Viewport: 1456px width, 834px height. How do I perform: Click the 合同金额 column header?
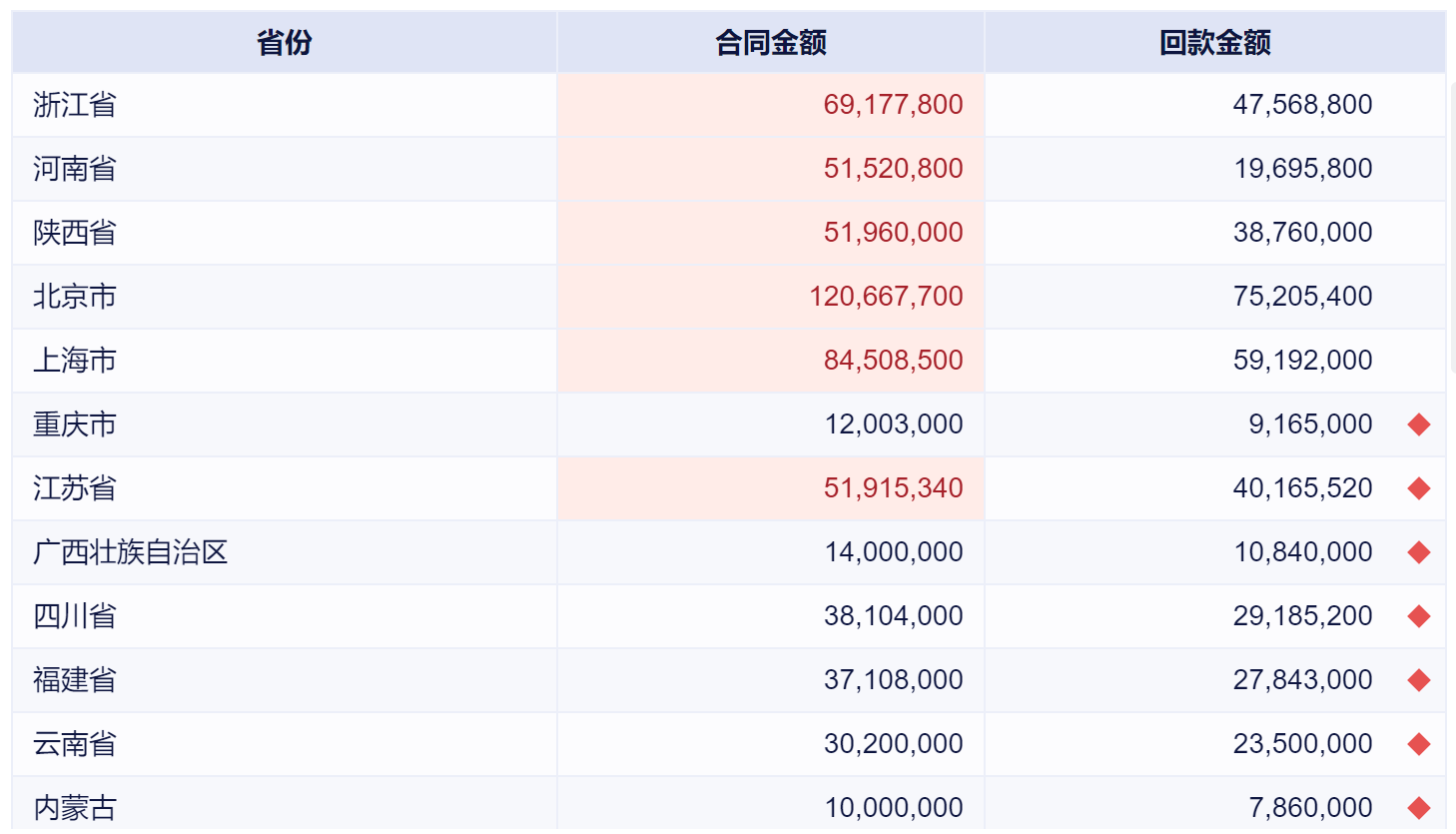click(770, 43)
